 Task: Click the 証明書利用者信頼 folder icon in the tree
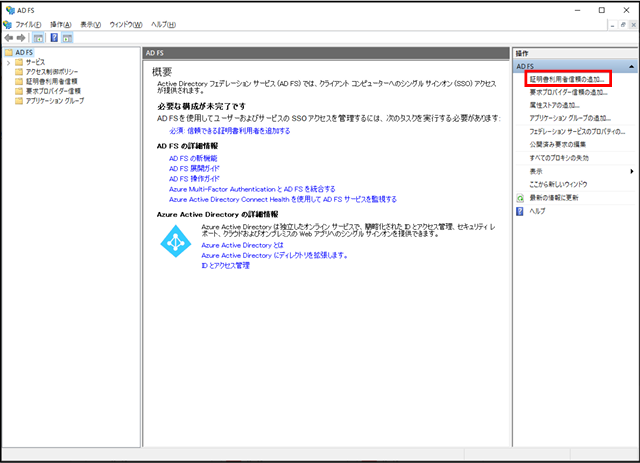pyautogui.click(x=19, y=81)
